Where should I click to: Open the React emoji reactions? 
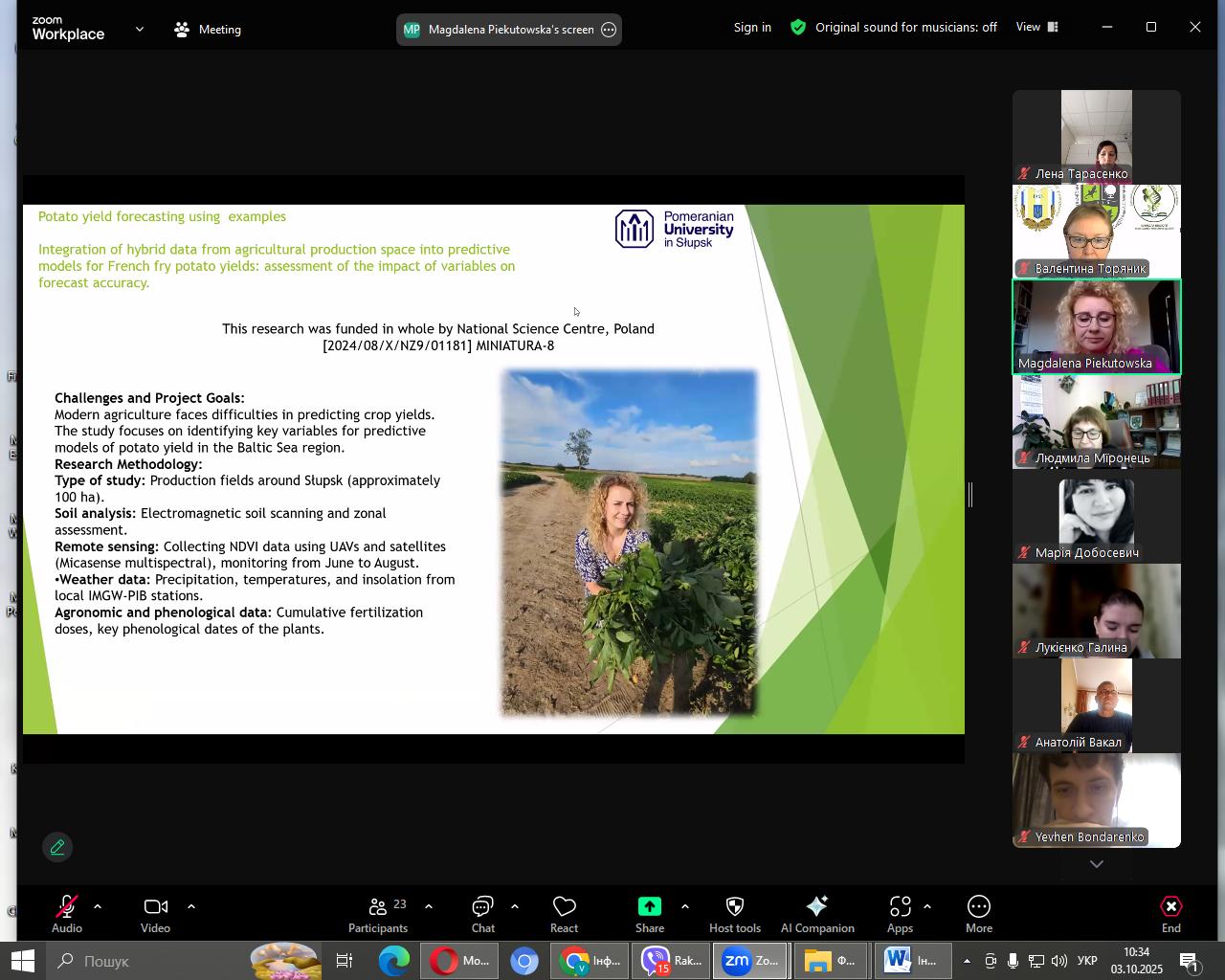coord(564,914)
